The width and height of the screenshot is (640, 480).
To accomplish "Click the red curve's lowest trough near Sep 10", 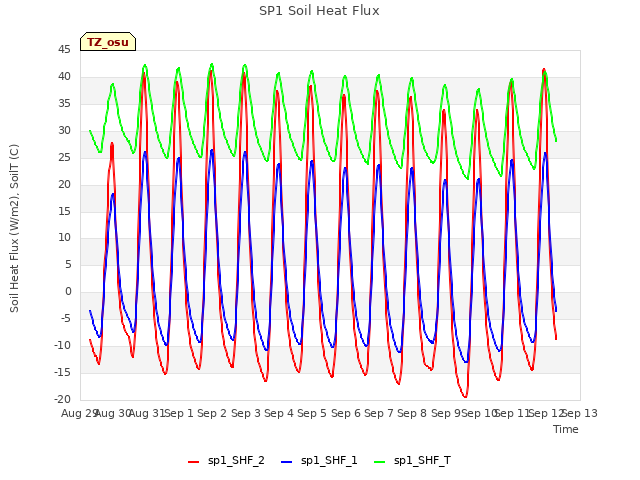I will [465, 396].
